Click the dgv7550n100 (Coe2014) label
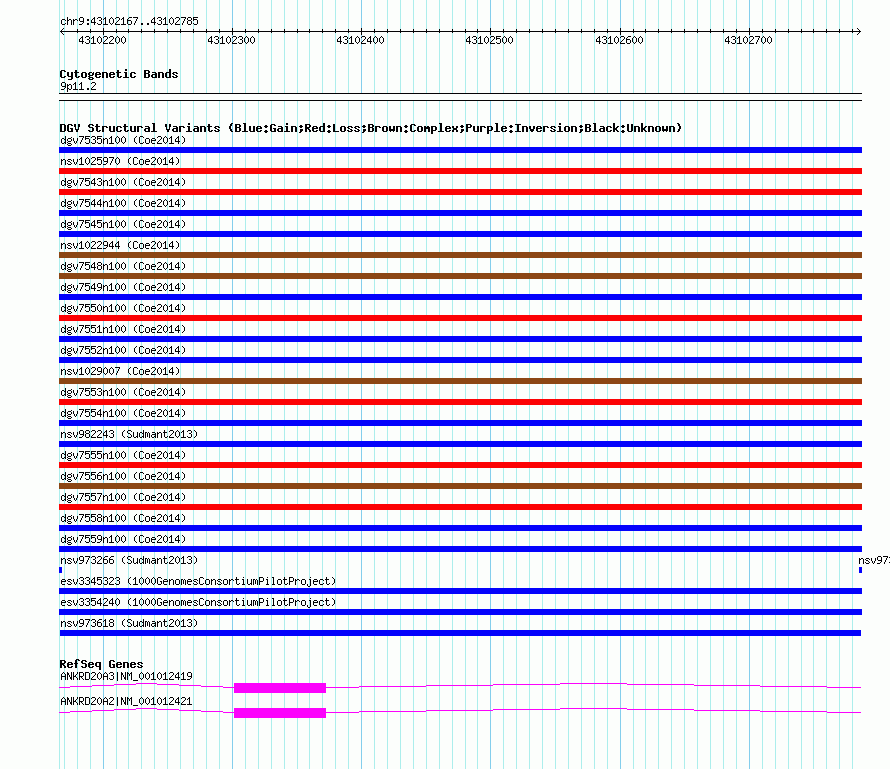The height and width of the screenshot is (769, 890). (x=123, y=308)
